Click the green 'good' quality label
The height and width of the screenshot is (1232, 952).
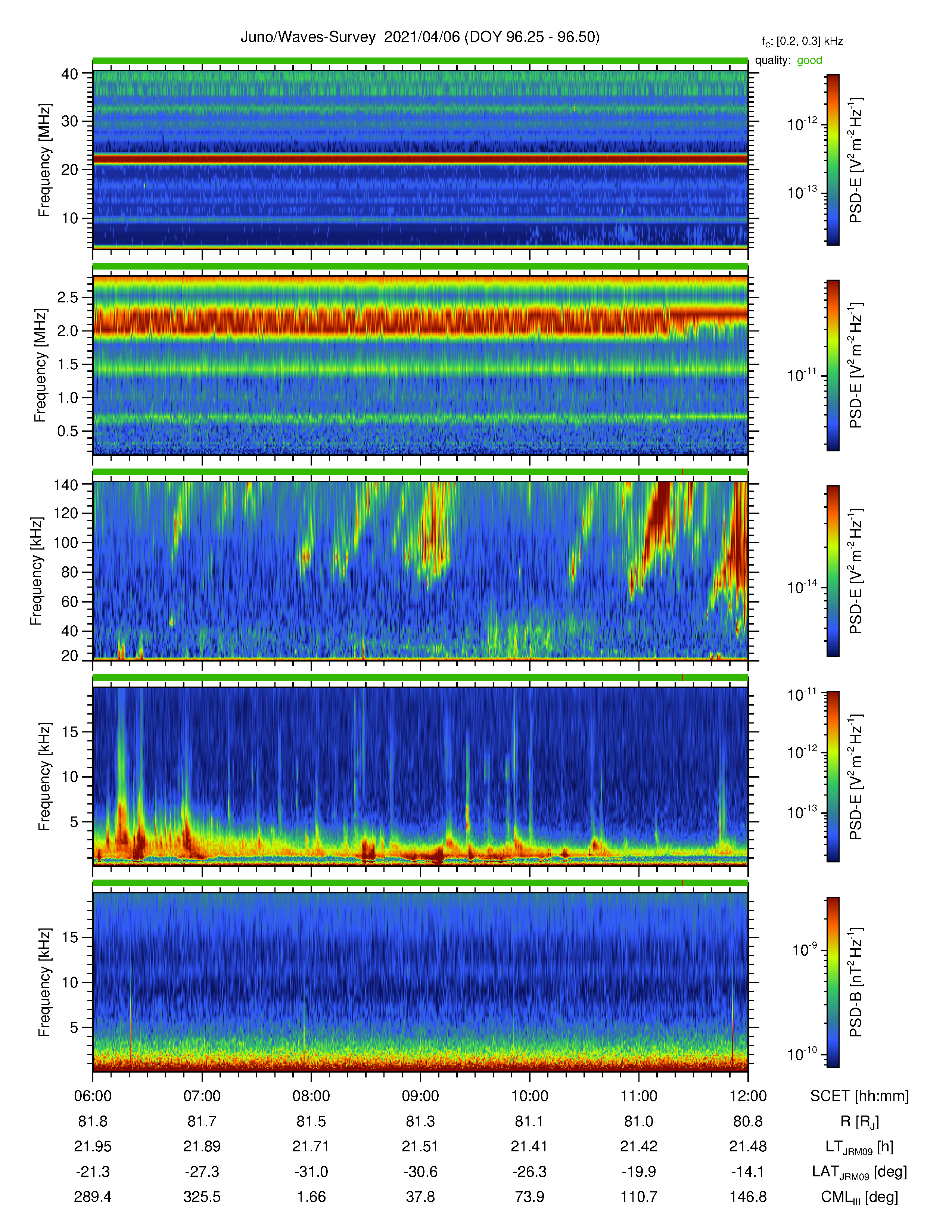(809, 60)
